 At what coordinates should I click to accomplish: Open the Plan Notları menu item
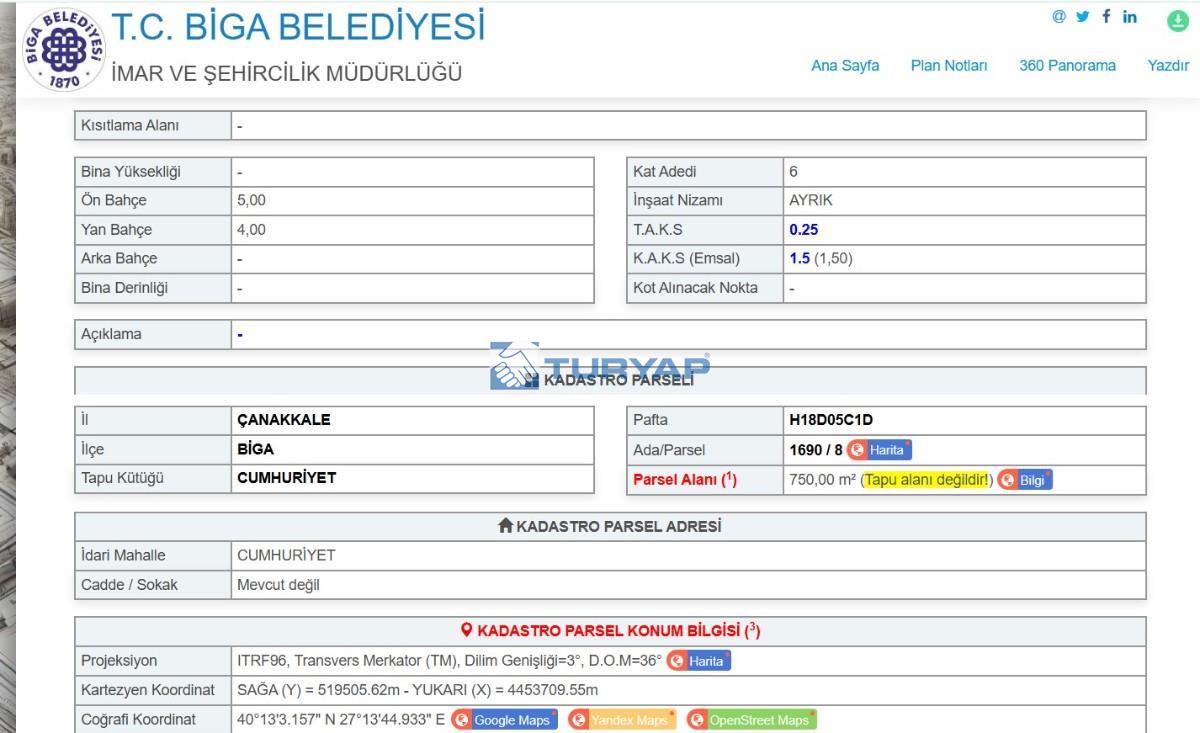[x=948, y=66]
